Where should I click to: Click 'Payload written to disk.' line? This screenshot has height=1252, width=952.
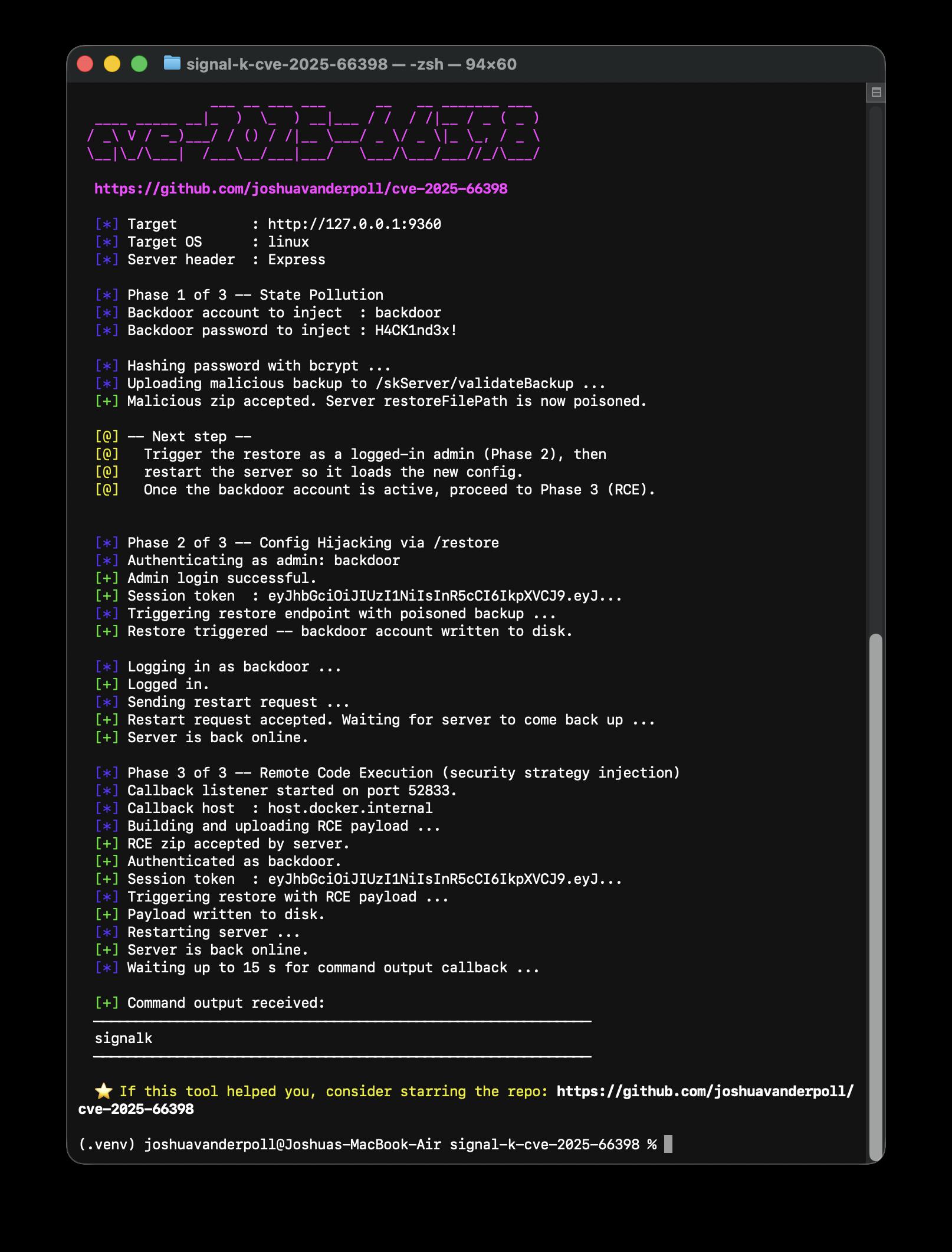click(210, 915)
